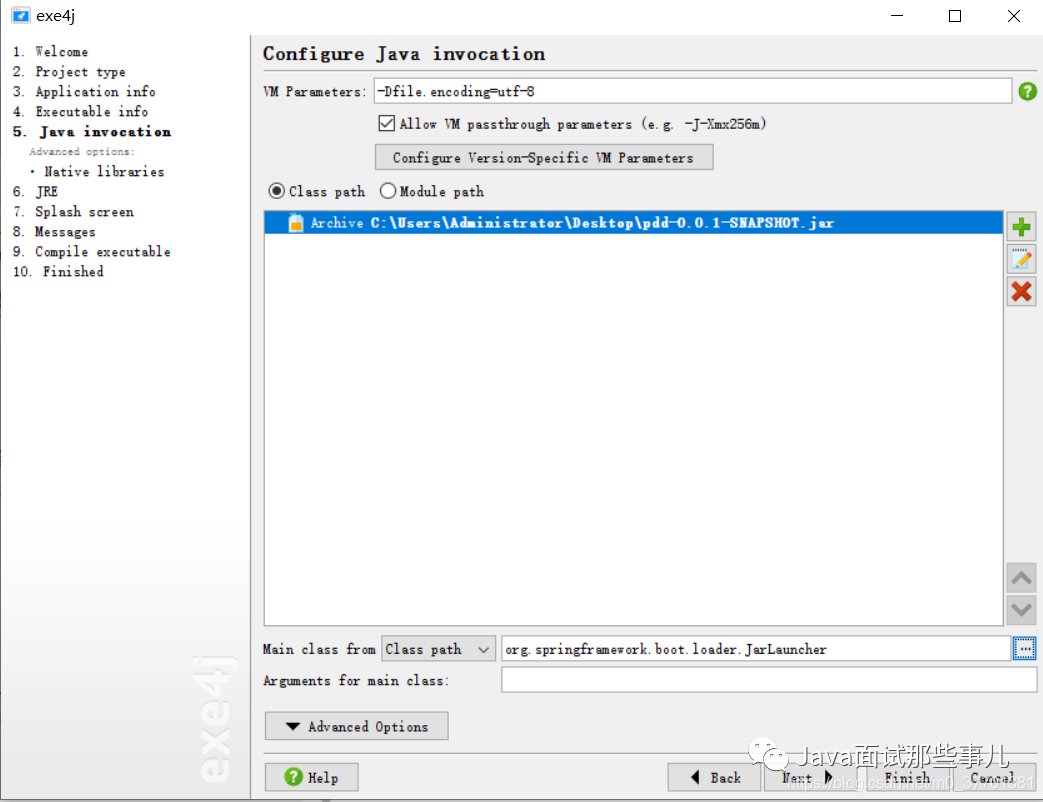The height and width of the screenshot is (802, 1043).
Task: Click the green plus add classpath entry icon
Action: pos(1021,227)
